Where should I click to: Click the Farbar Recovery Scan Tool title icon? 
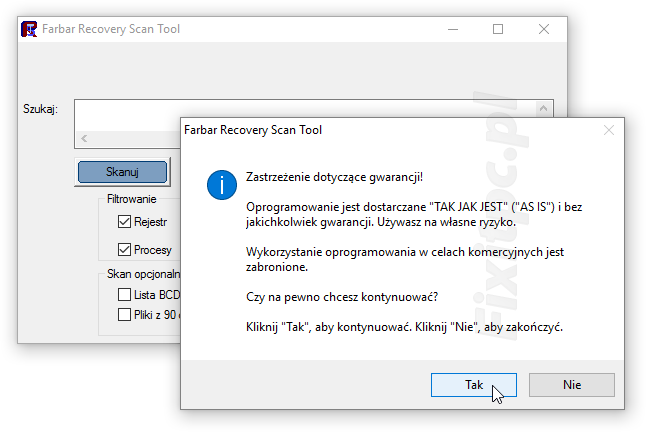point(29,29)
